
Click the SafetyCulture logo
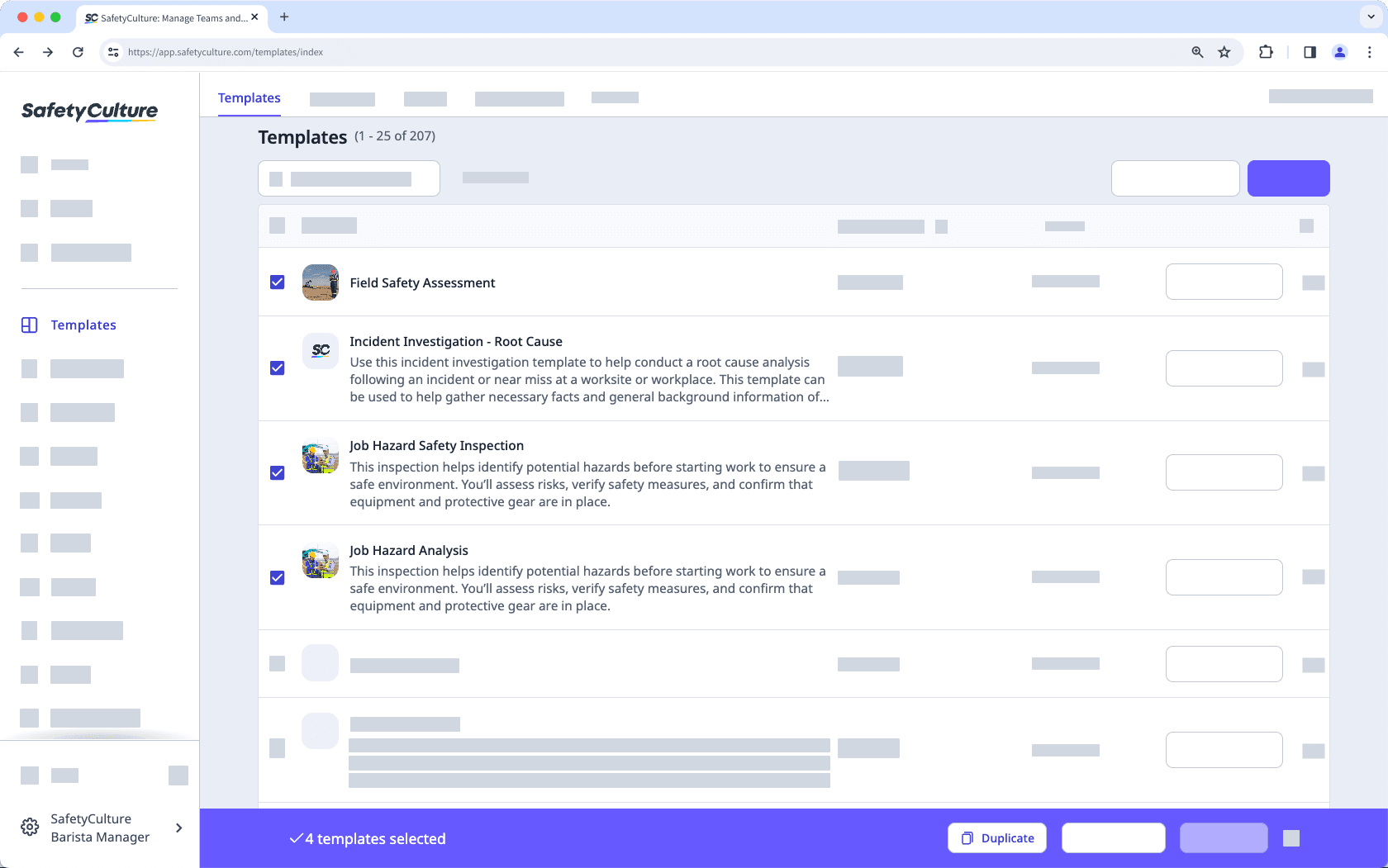[89, 111]
